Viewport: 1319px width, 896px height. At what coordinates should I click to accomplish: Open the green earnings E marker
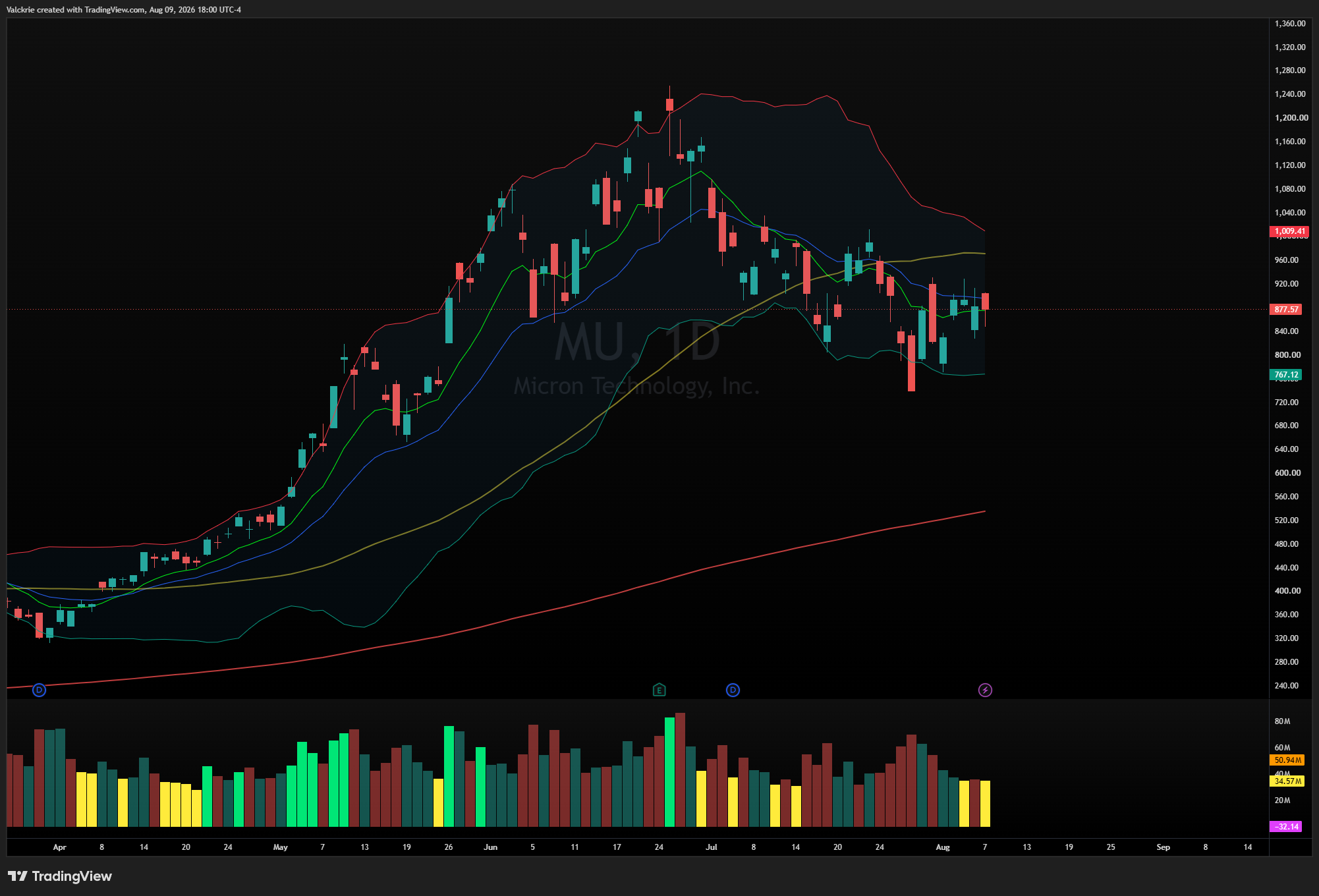tap(659, 690)
